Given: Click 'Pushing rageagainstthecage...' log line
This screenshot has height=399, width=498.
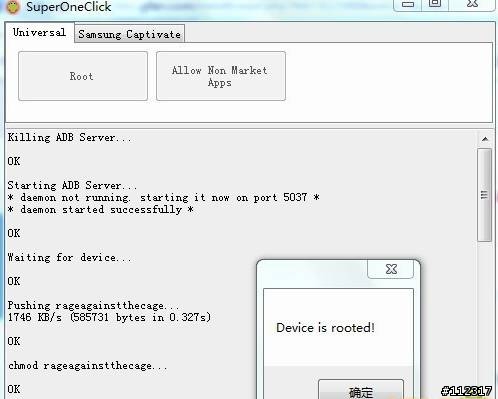Looking at the screenshot, I should point(93,305).
